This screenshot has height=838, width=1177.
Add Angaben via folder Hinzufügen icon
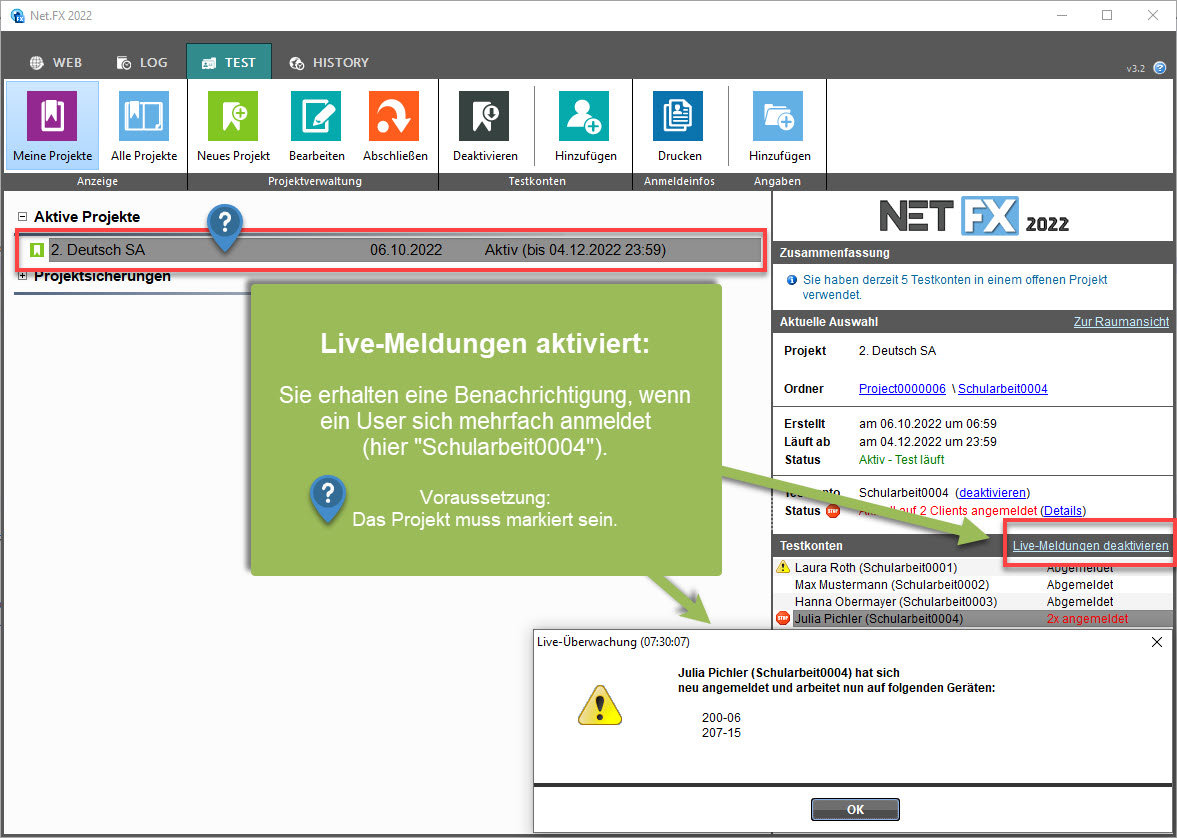[x=778, y=116]
